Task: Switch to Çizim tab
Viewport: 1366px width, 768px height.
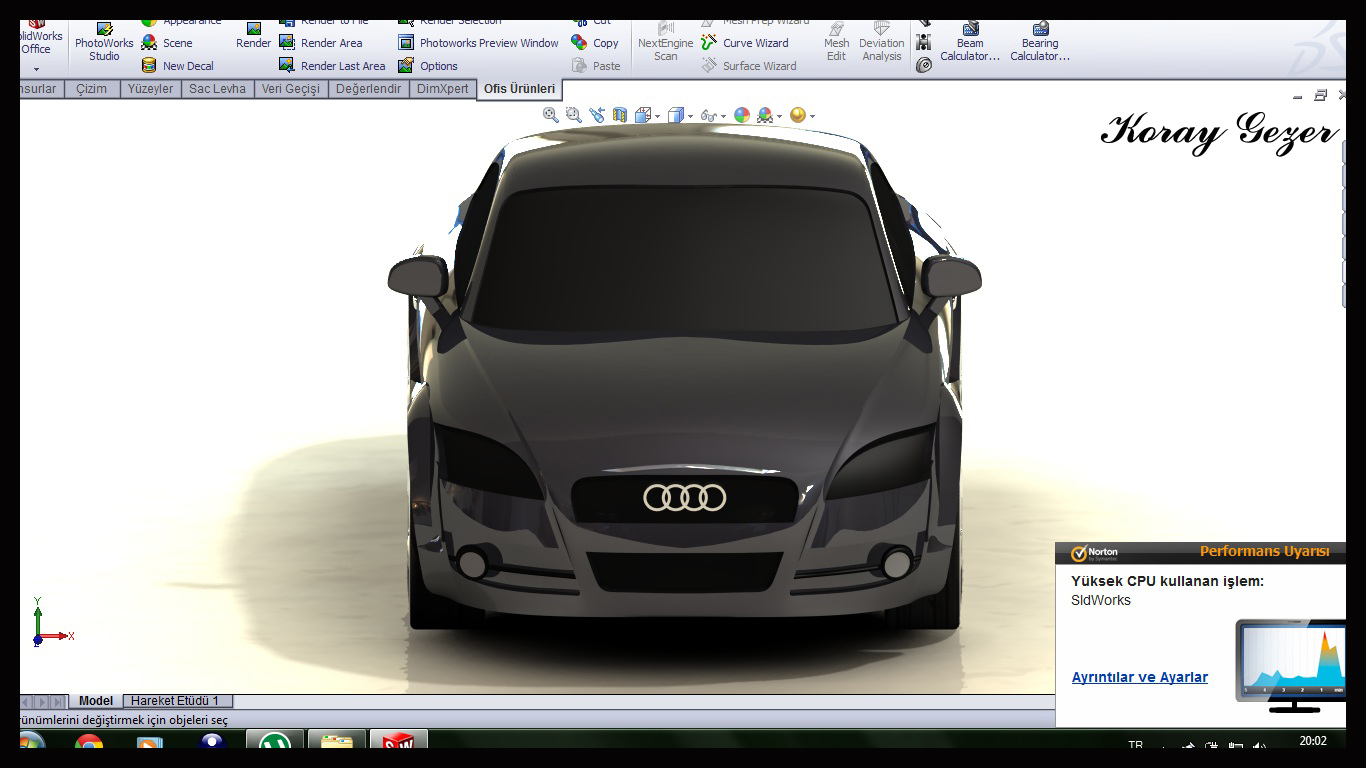Action: click(91, 89)
